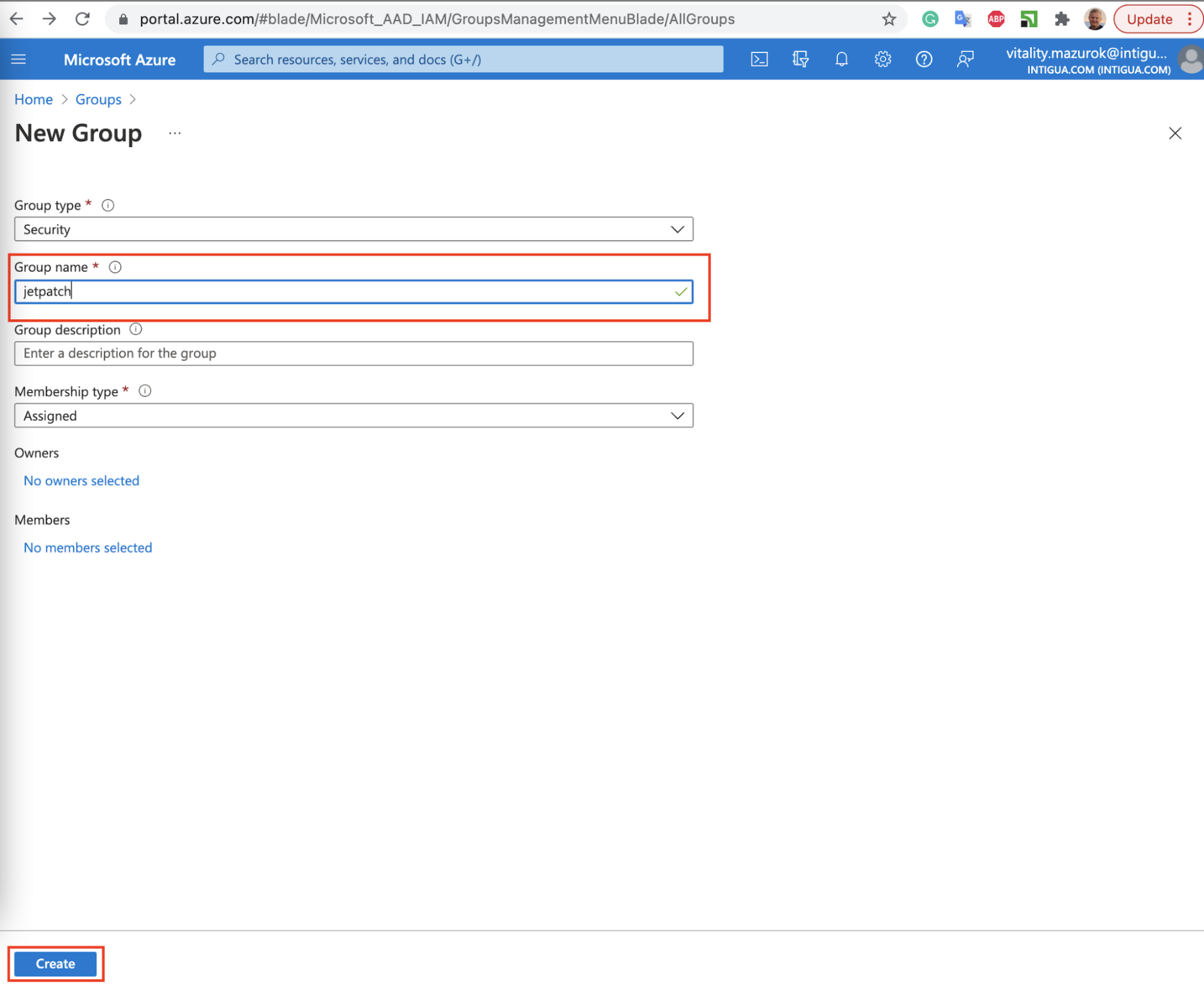
Task: Open the notifications bell
Action: click(841, 59)
